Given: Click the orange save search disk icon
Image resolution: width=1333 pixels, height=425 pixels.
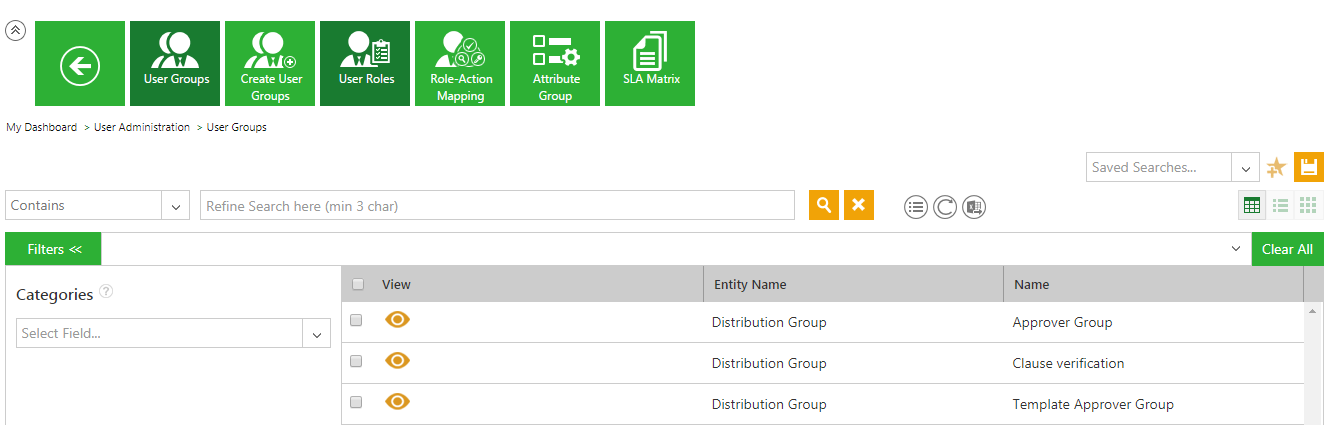Looking at the screenshot, I should point(1308,167).
